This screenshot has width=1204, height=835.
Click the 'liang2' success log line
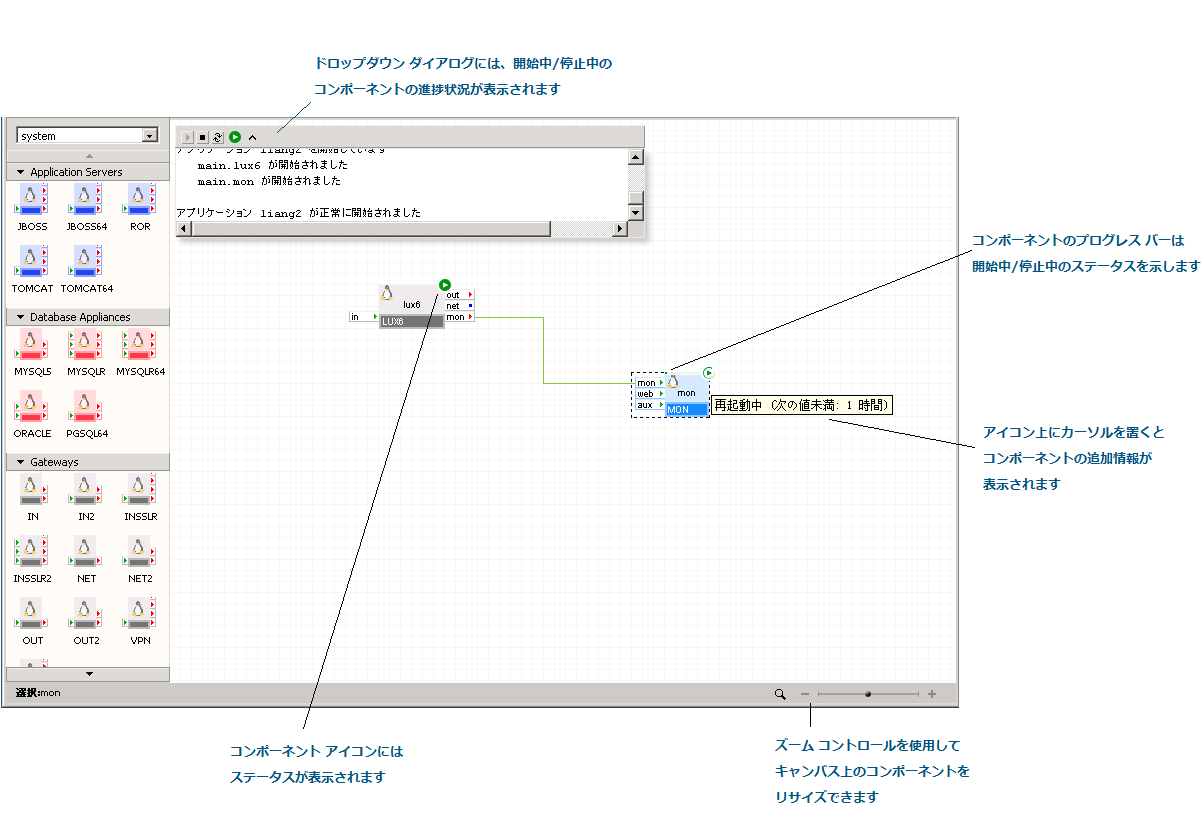[x=298, y=213]
